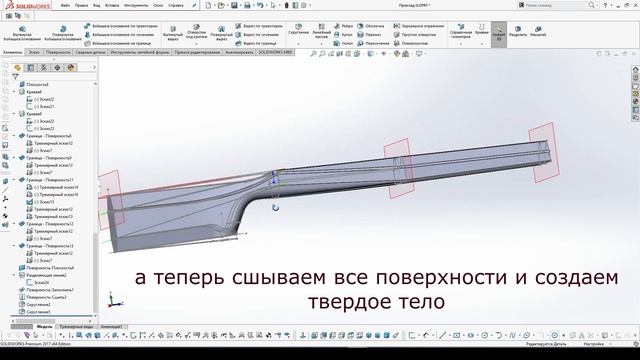Image resolution: width=640 pixels, height=360 pixels.
Task: Click the Mirror (Зеркальное отражение) tool
Action: [418, 26]
